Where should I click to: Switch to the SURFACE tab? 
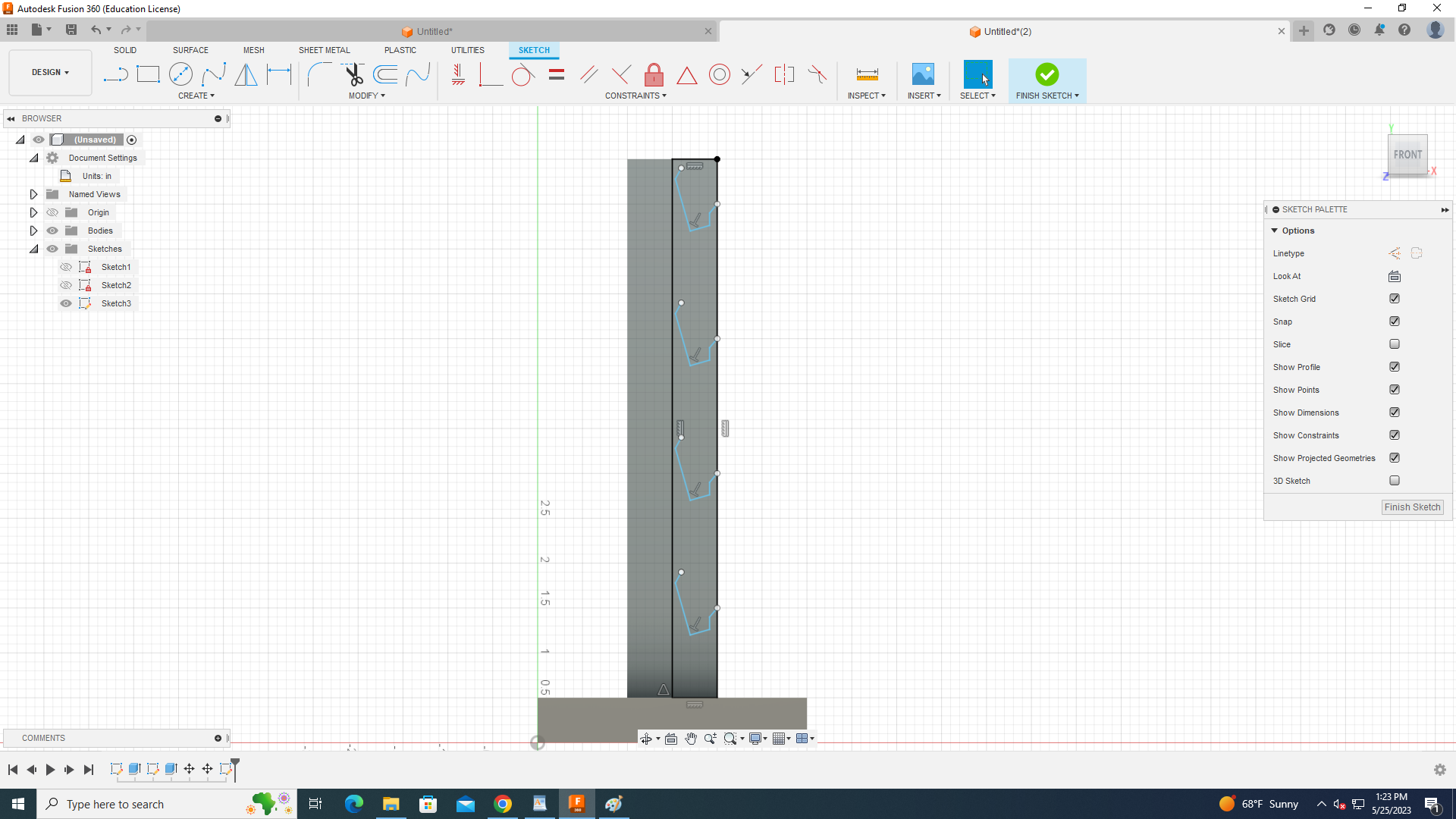[x=190, y=50]
